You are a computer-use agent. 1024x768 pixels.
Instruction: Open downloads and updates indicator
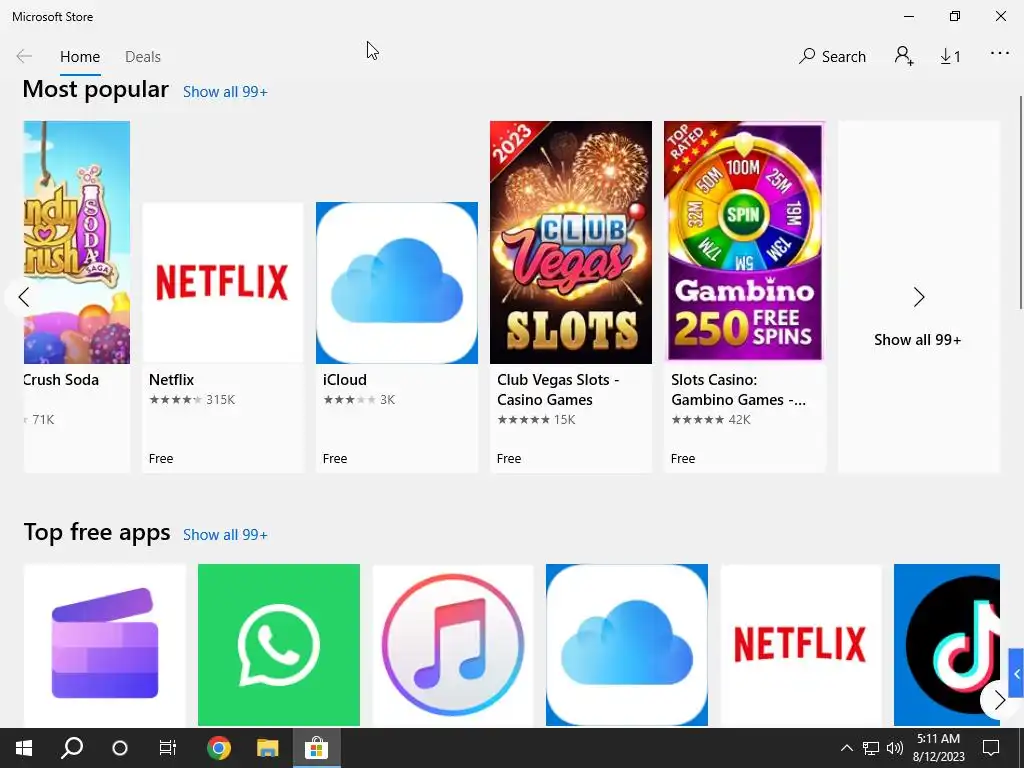pos(950,57)
